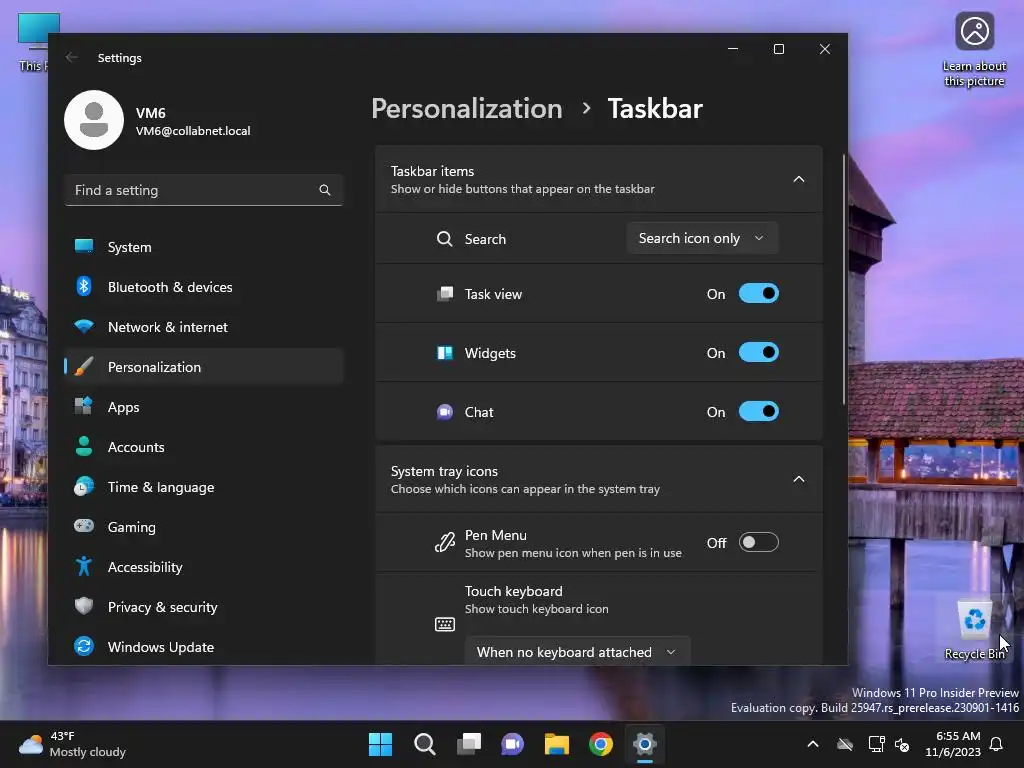Click the Settings window vertical scrollbar
This screenshot has width=1024, height=768.
click(x=844, y=281)
